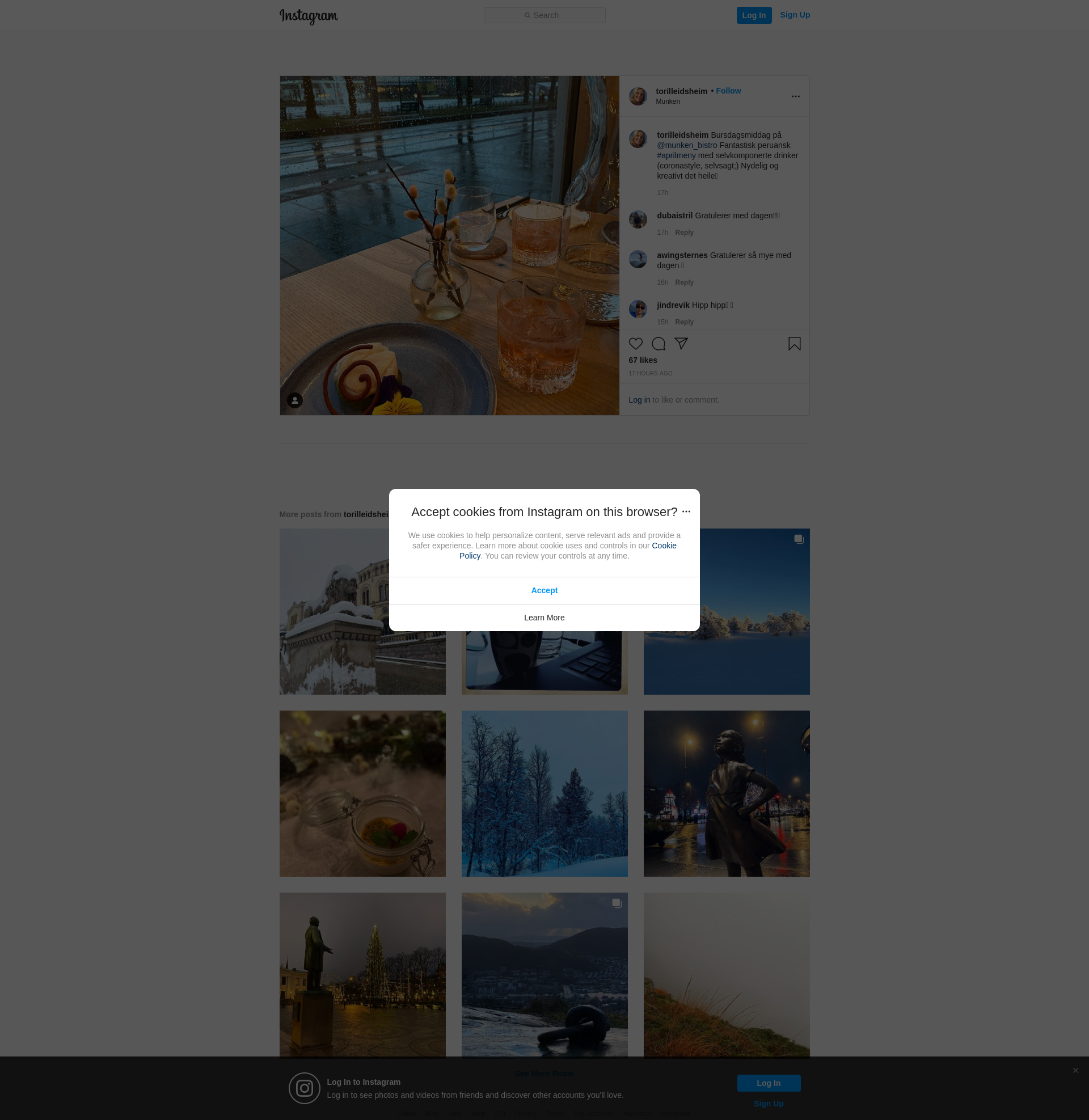Click the top Search field
Screen dimensions: 1089x1120
click(x=544, y=15)
